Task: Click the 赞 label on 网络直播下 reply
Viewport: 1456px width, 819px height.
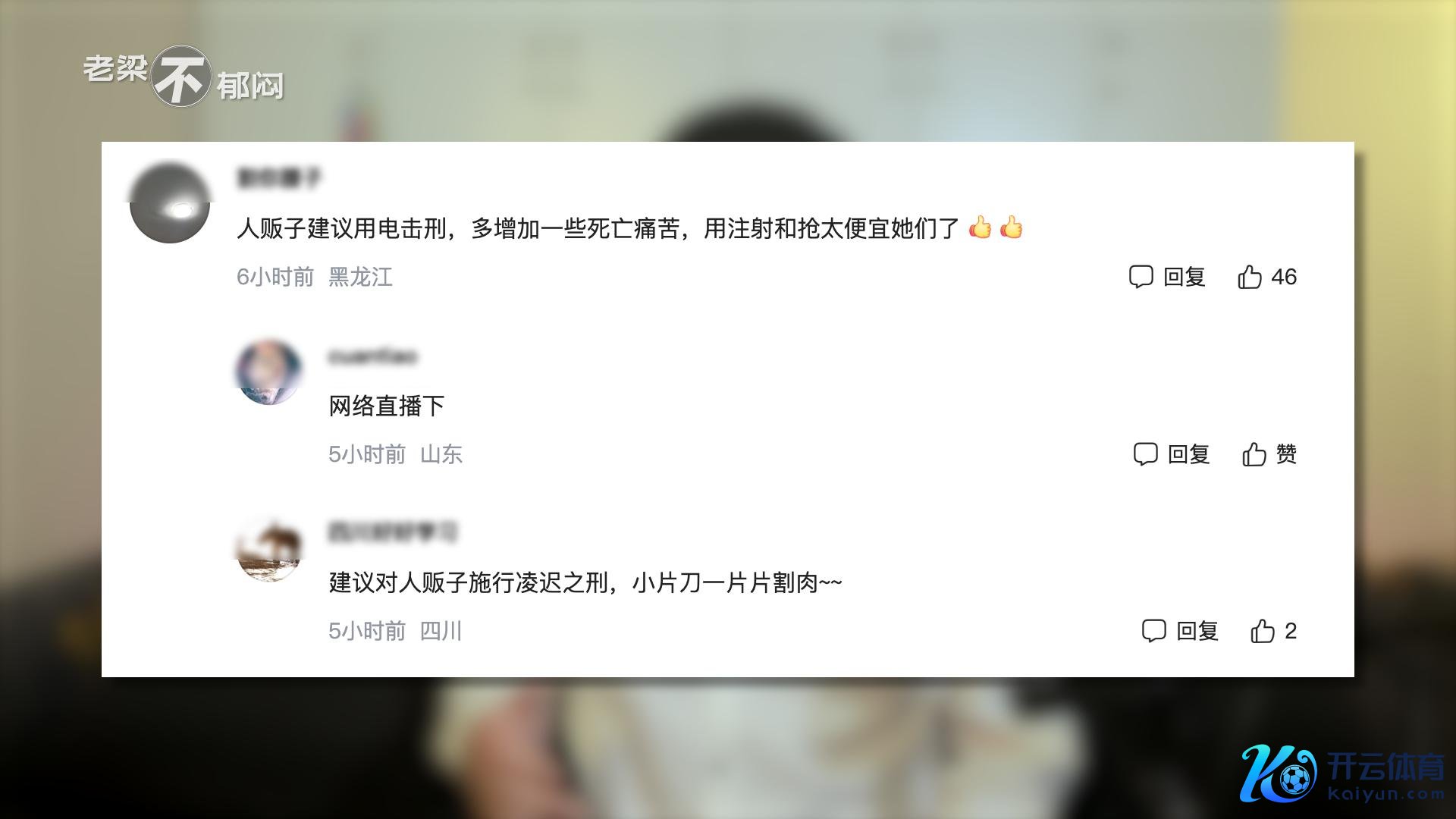Action: click(1286, 454)
